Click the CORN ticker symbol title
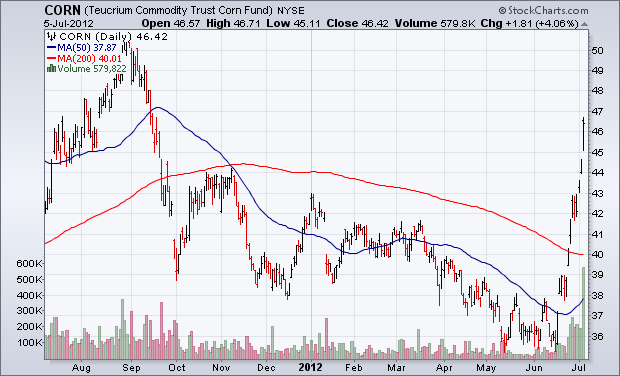The width and height of the screenshot is (620, 376). (62, 10)
